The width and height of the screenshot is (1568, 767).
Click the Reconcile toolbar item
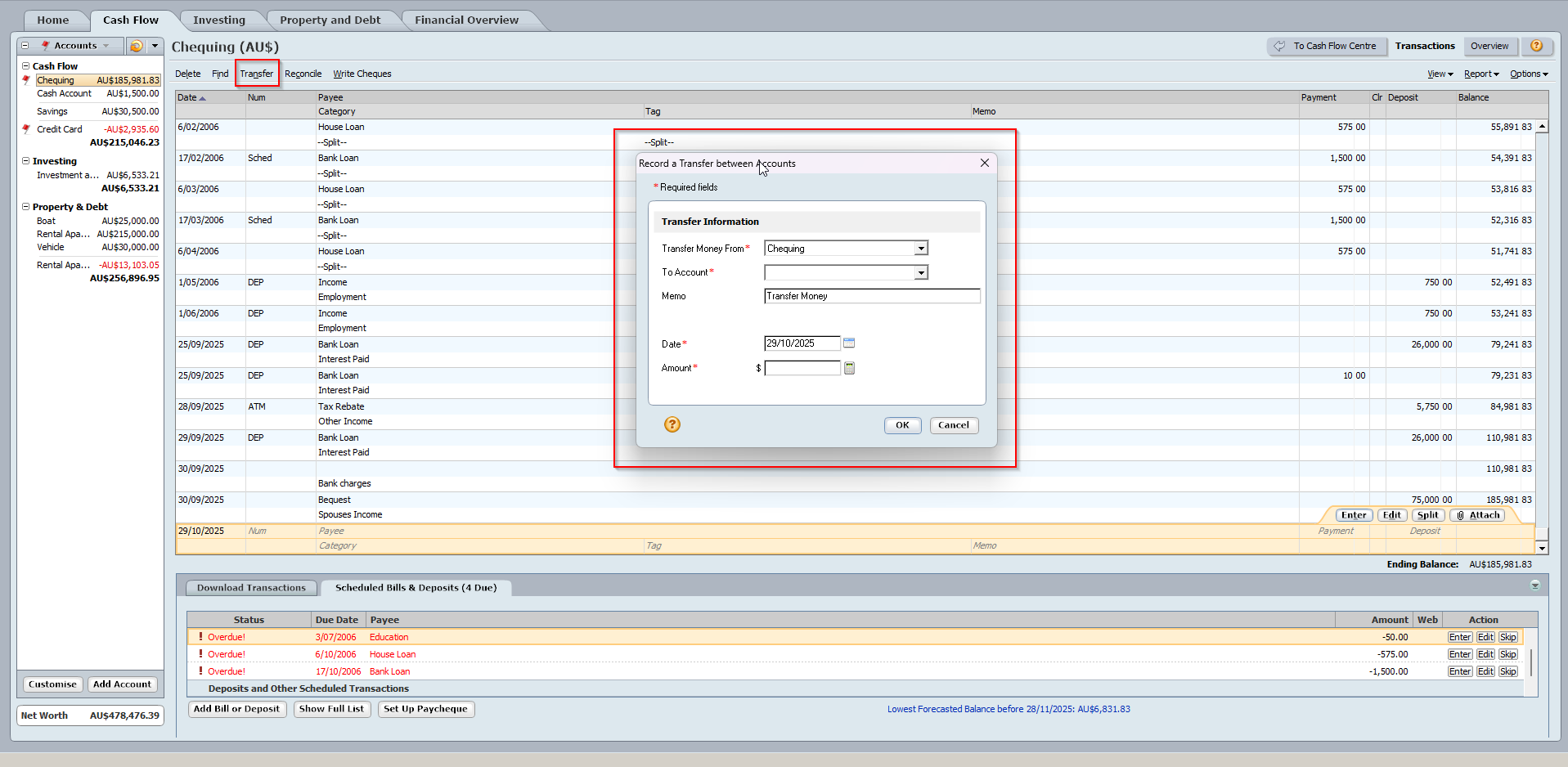click(x=303, y=74)
